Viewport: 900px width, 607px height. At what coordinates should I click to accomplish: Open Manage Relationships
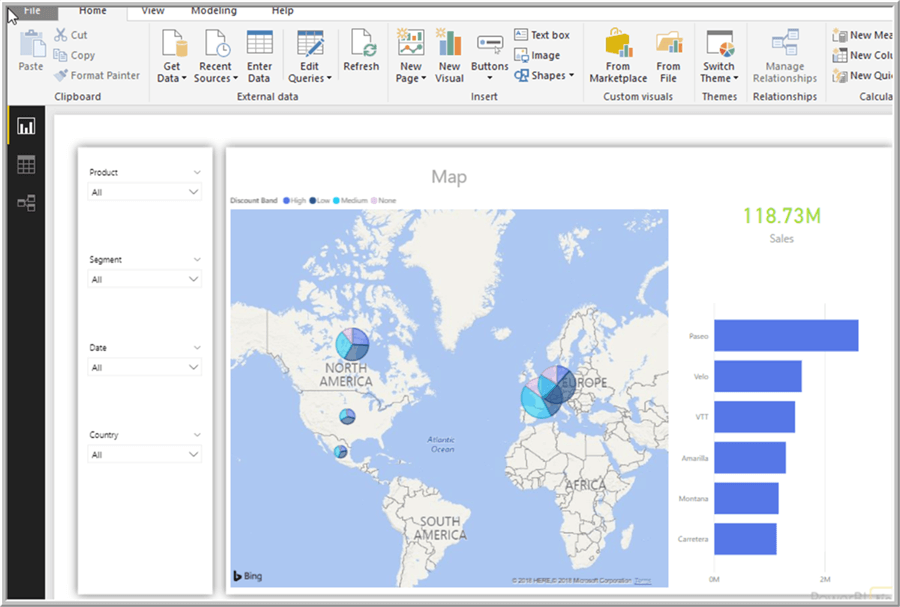click(785, 56)
